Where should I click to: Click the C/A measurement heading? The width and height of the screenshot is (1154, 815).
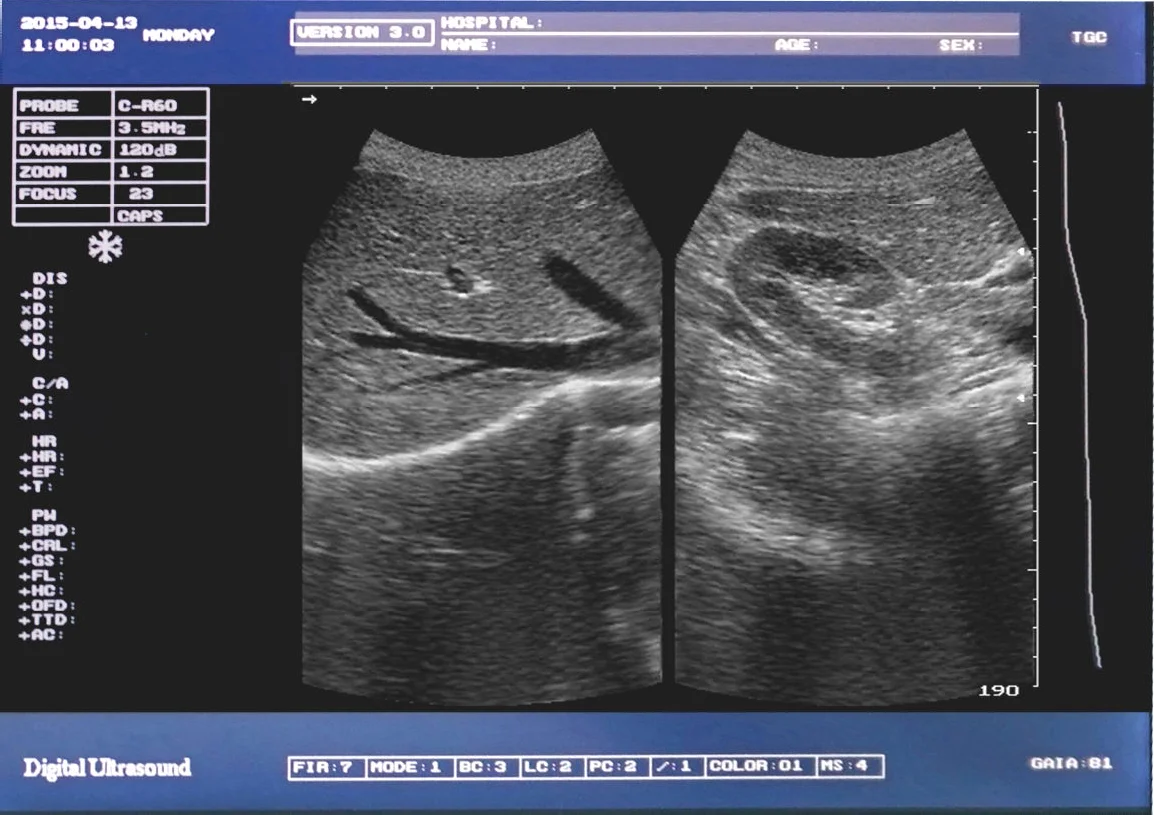50,383
